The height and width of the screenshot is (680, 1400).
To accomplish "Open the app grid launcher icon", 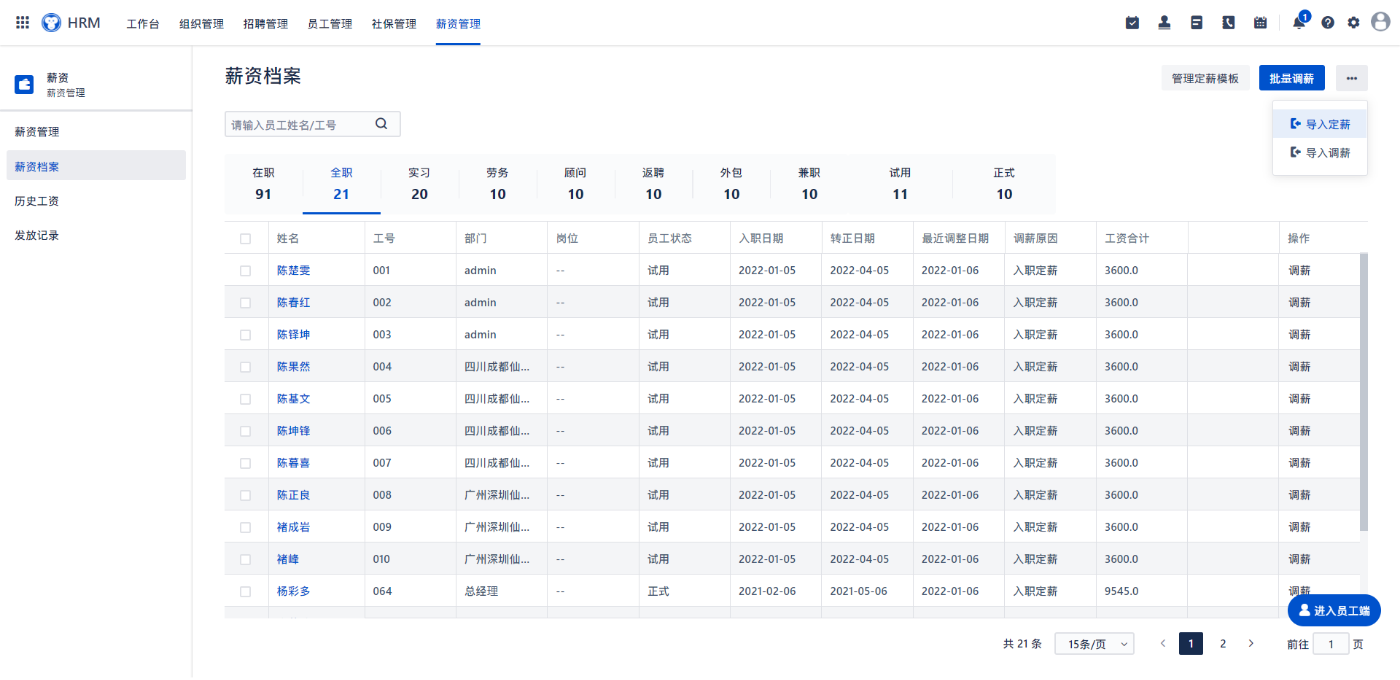I will pos(23,22).
